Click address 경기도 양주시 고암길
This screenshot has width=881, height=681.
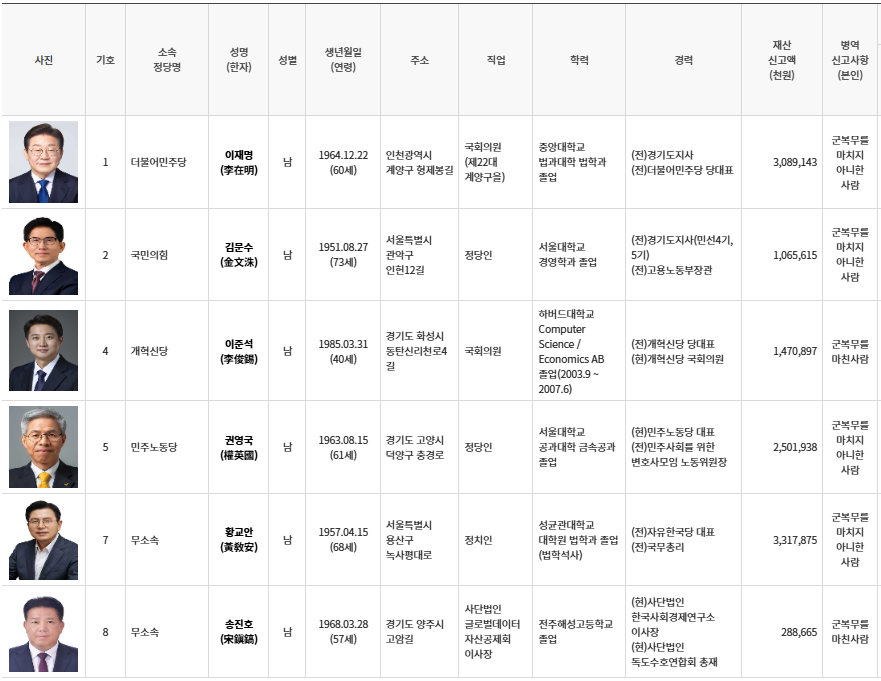click(415, 632)
